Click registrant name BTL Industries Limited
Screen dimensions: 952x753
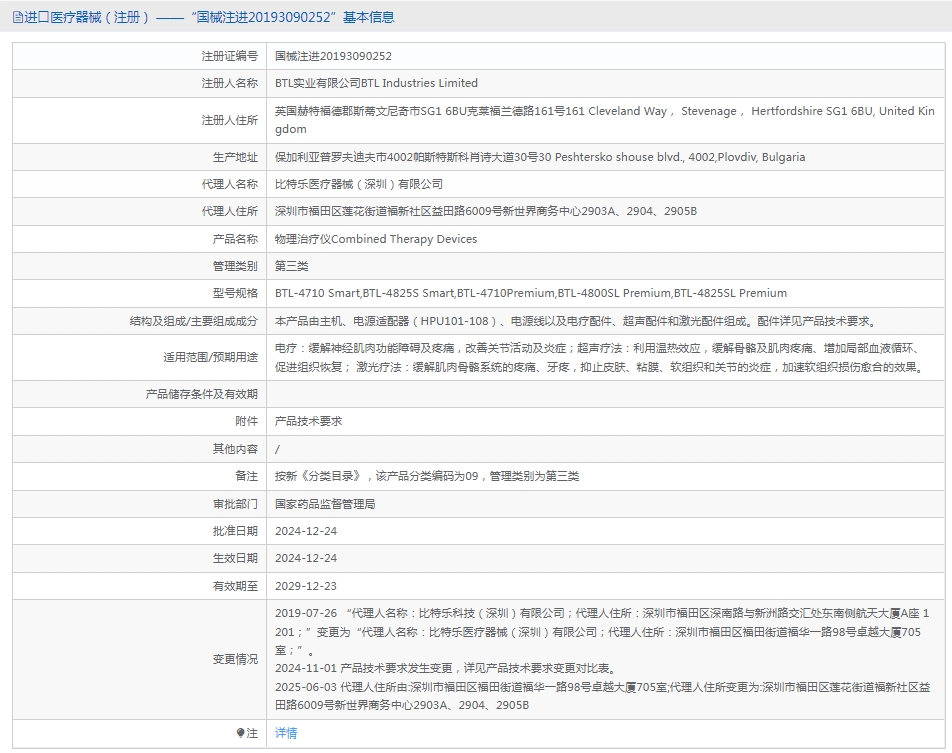376,83
